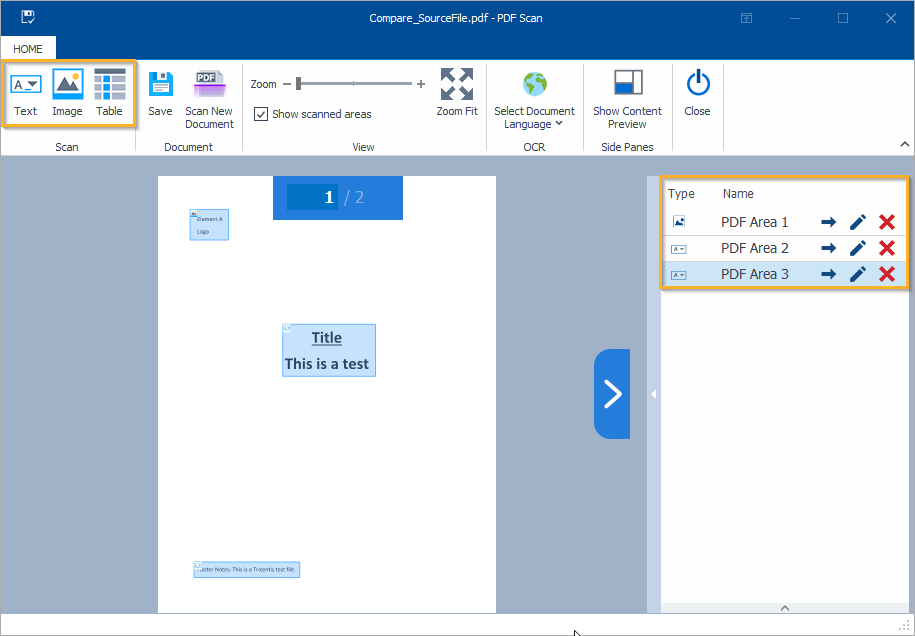This screenshot has height=636, width=915.
Task: Click the zoom in plus button
Action: click(x=421, y=84)
